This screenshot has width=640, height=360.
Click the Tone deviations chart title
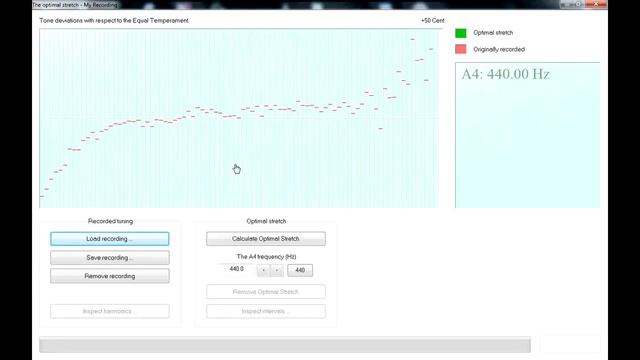click(x=114, y=20)
